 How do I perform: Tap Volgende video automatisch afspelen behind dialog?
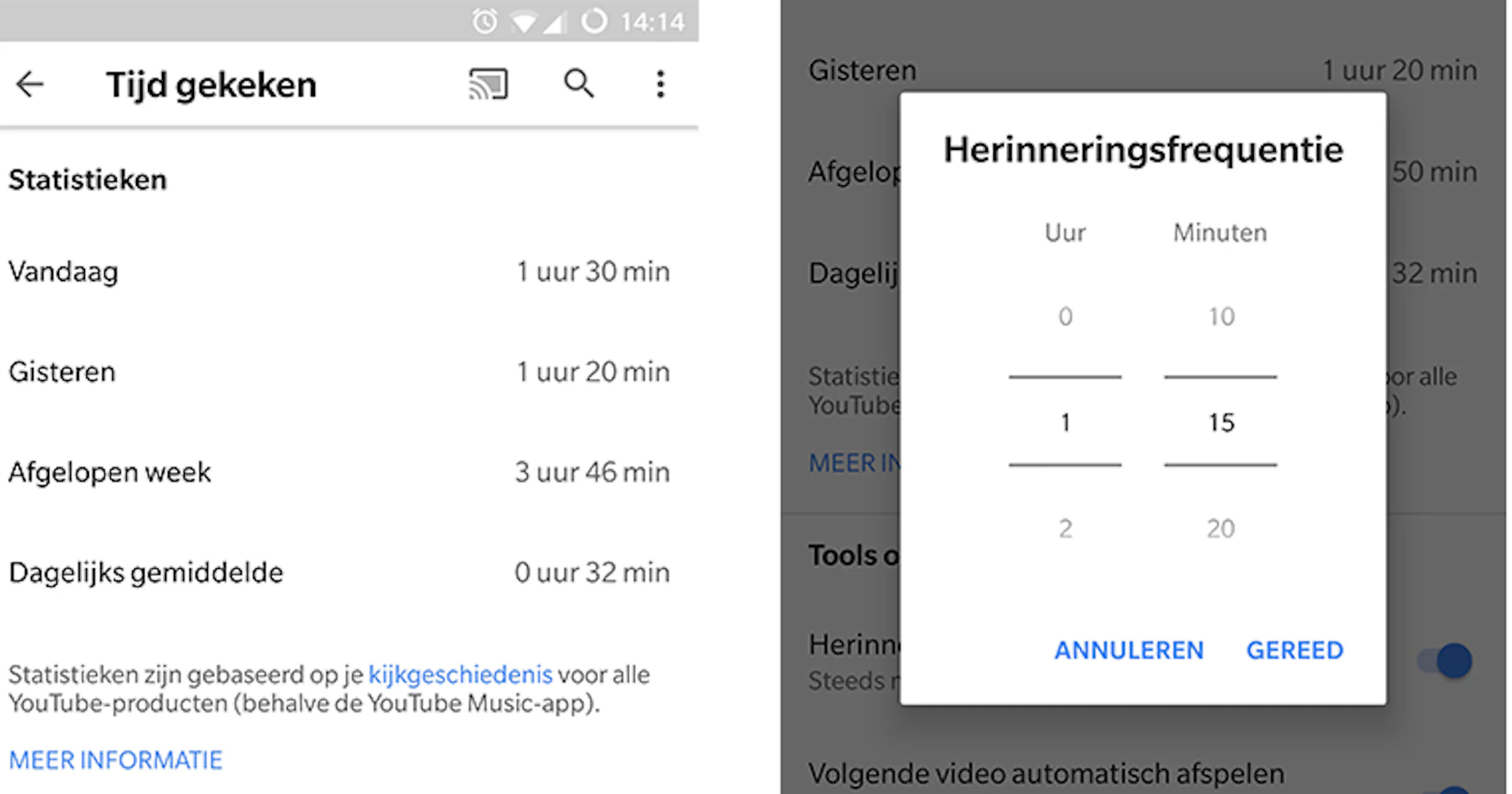coord(1046,774)
